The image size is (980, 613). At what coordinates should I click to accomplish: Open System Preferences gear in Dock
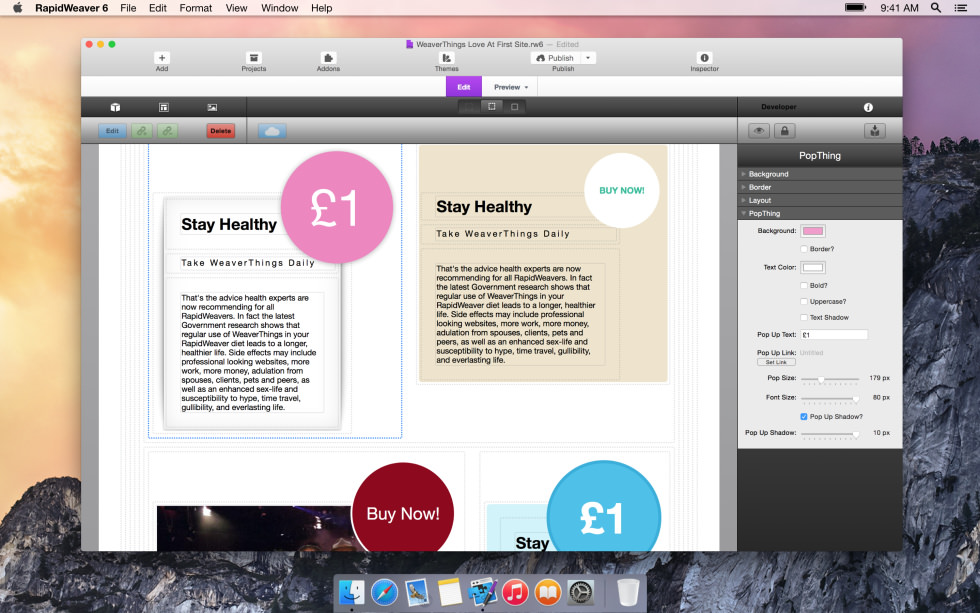581,592
